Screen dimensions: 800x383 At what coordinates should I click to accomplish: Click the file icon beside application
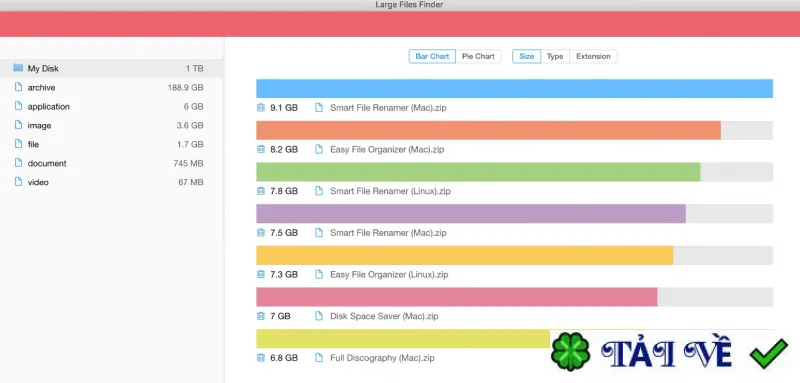(x=18, y=106)
